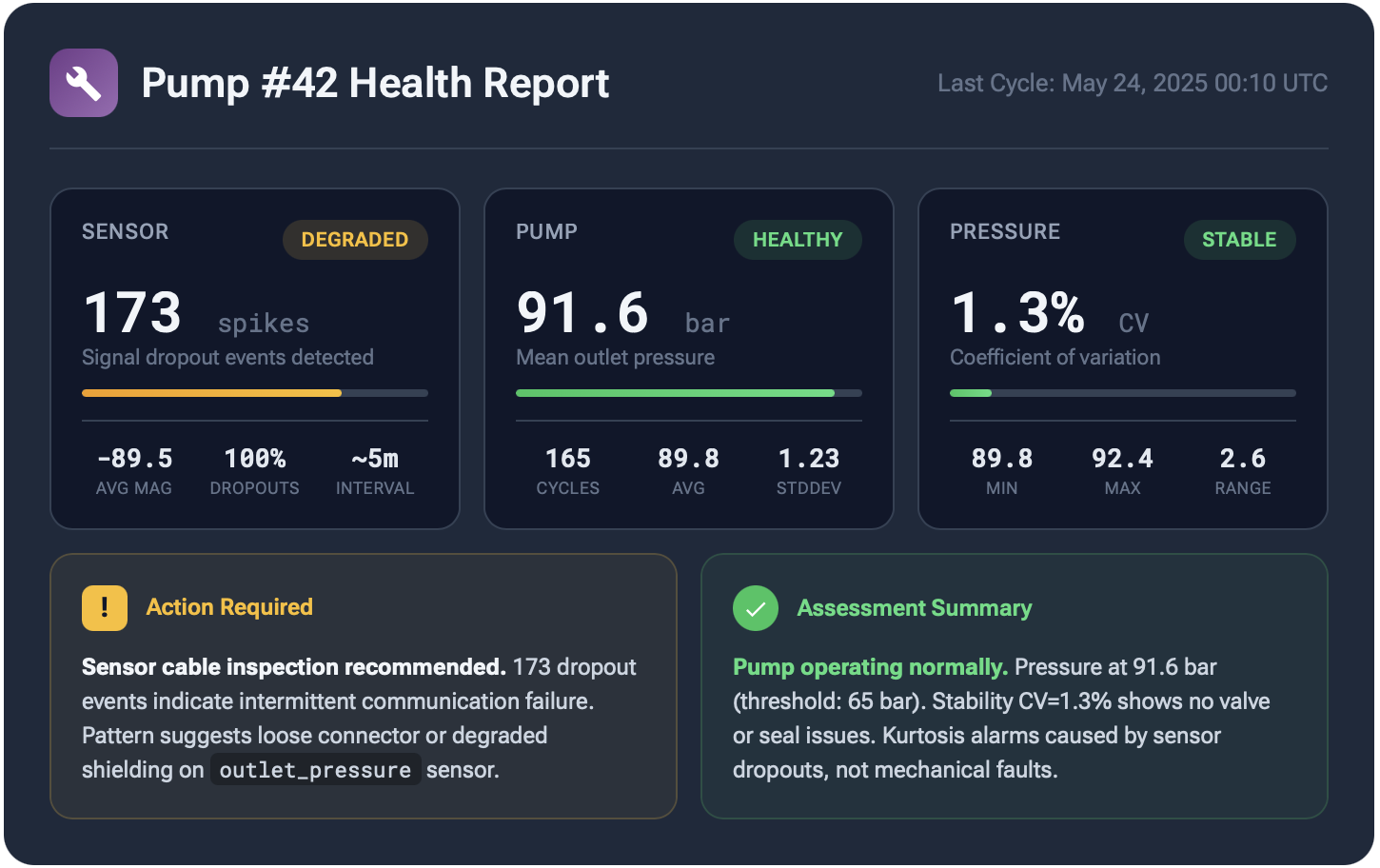The image size is (1380, 868).
Task: Click the green checkmark icon in Assessment Summary
Action: tap(756, 607)
